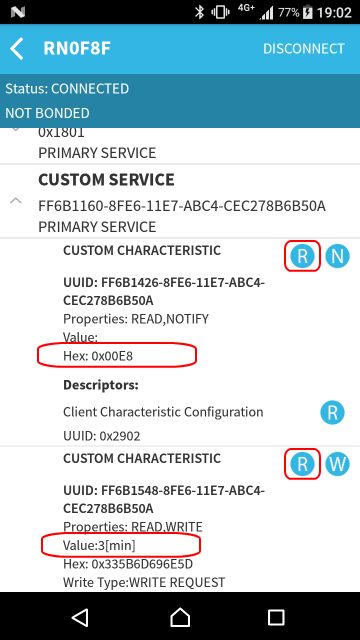Click the DISCONNECT button
The image size is (360, 640).
click(304, 49)
